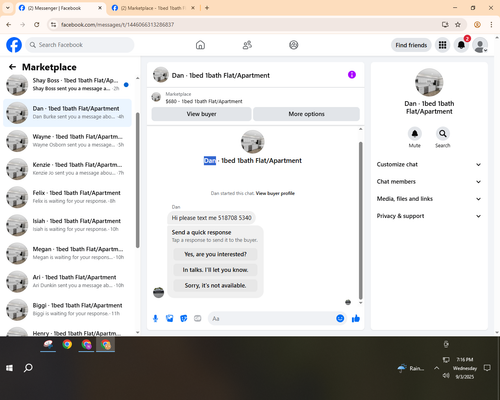Click the View buyer profile link

tap(275, 193)
